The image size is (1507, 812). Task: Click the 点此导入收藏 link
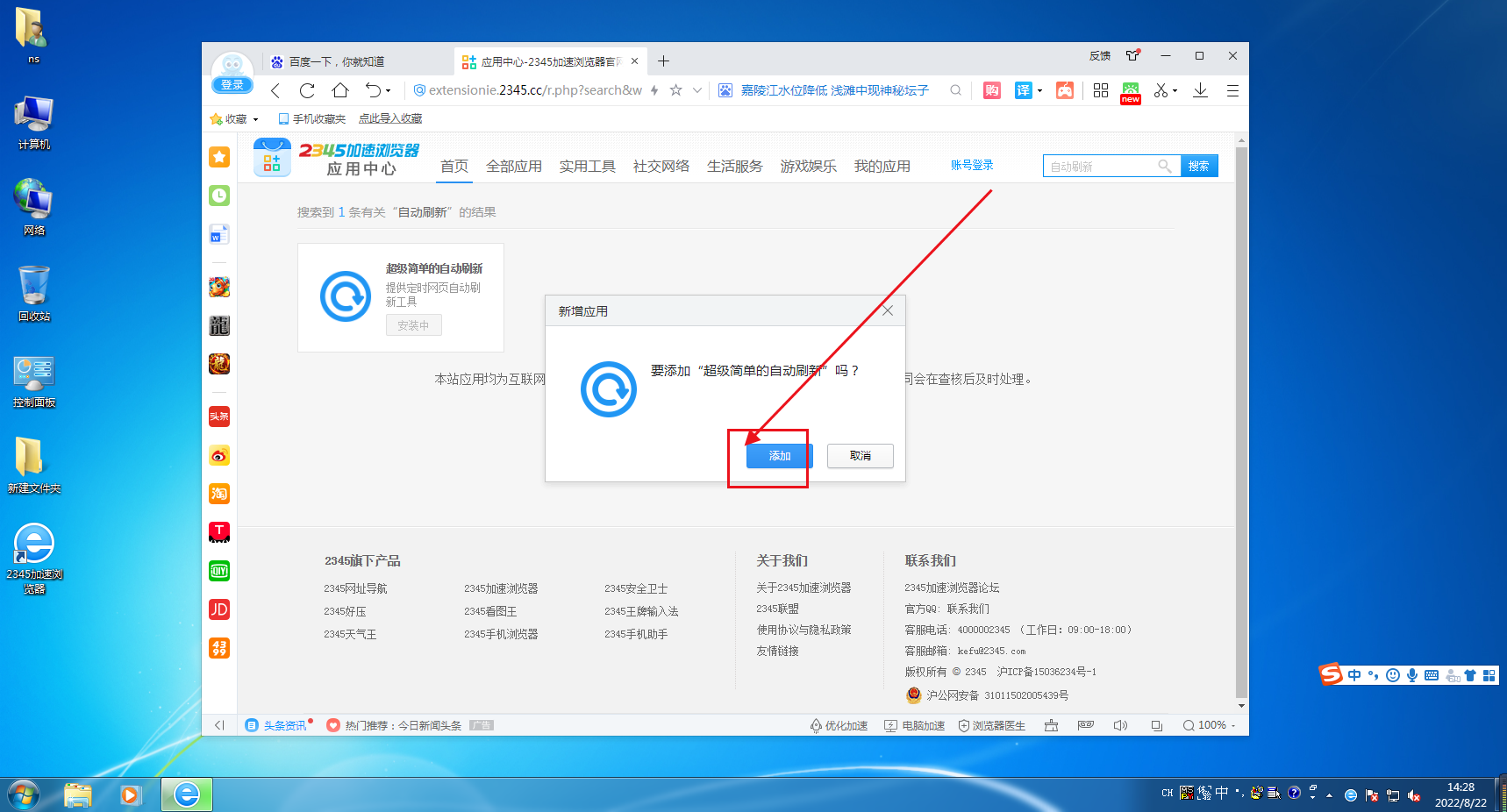pyautogui.click(x=390, y=118)
